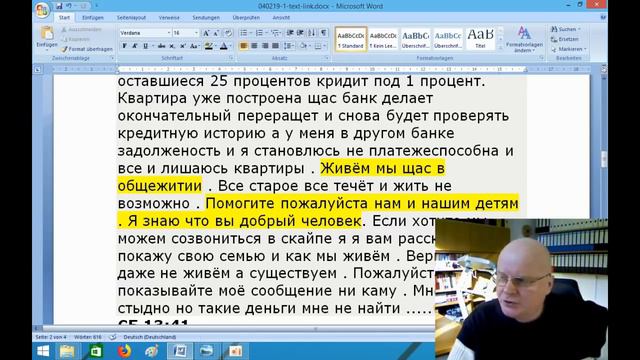Center align text
The height and width of the screenshot is (360, 640).
pyautogui.click(x=254, y=46)
